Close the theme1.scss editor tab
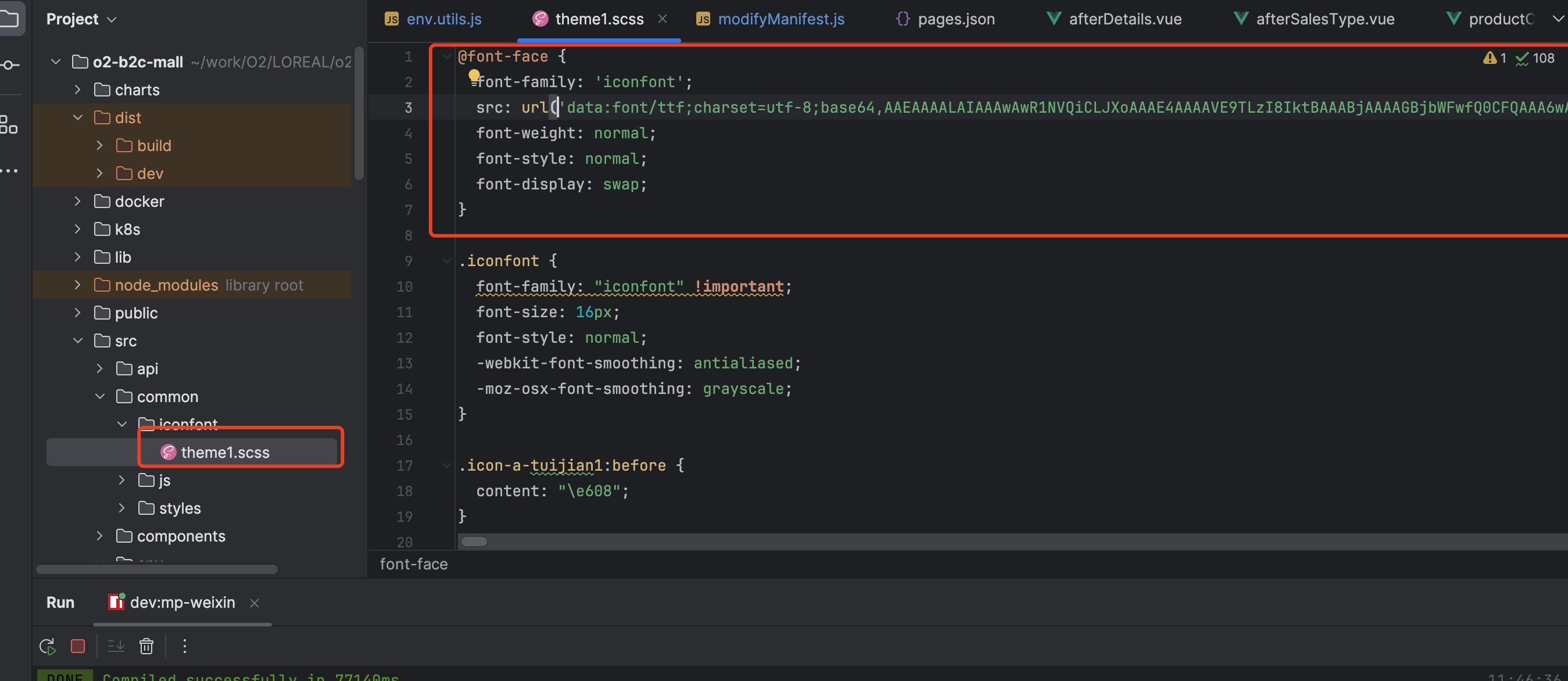 663,19
